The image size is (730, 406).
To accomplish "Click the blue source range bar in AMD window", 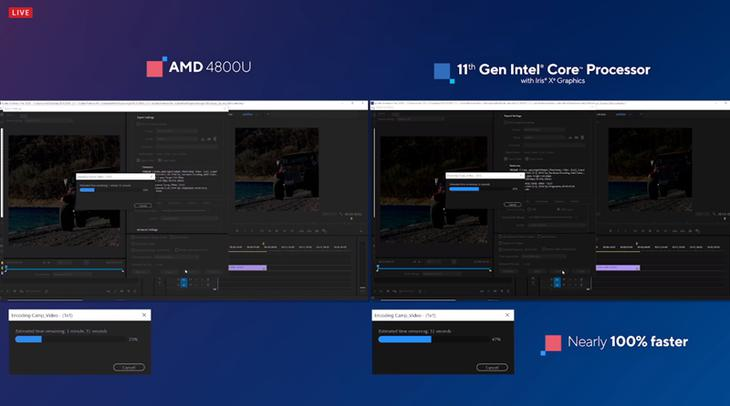I will coord(64,269).
